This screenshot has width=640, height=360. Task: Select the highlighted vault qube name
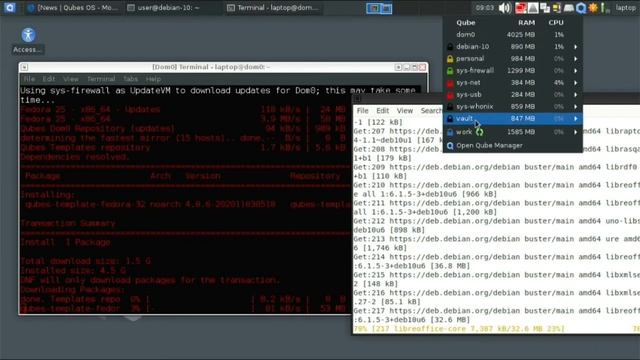coord(464,118)
